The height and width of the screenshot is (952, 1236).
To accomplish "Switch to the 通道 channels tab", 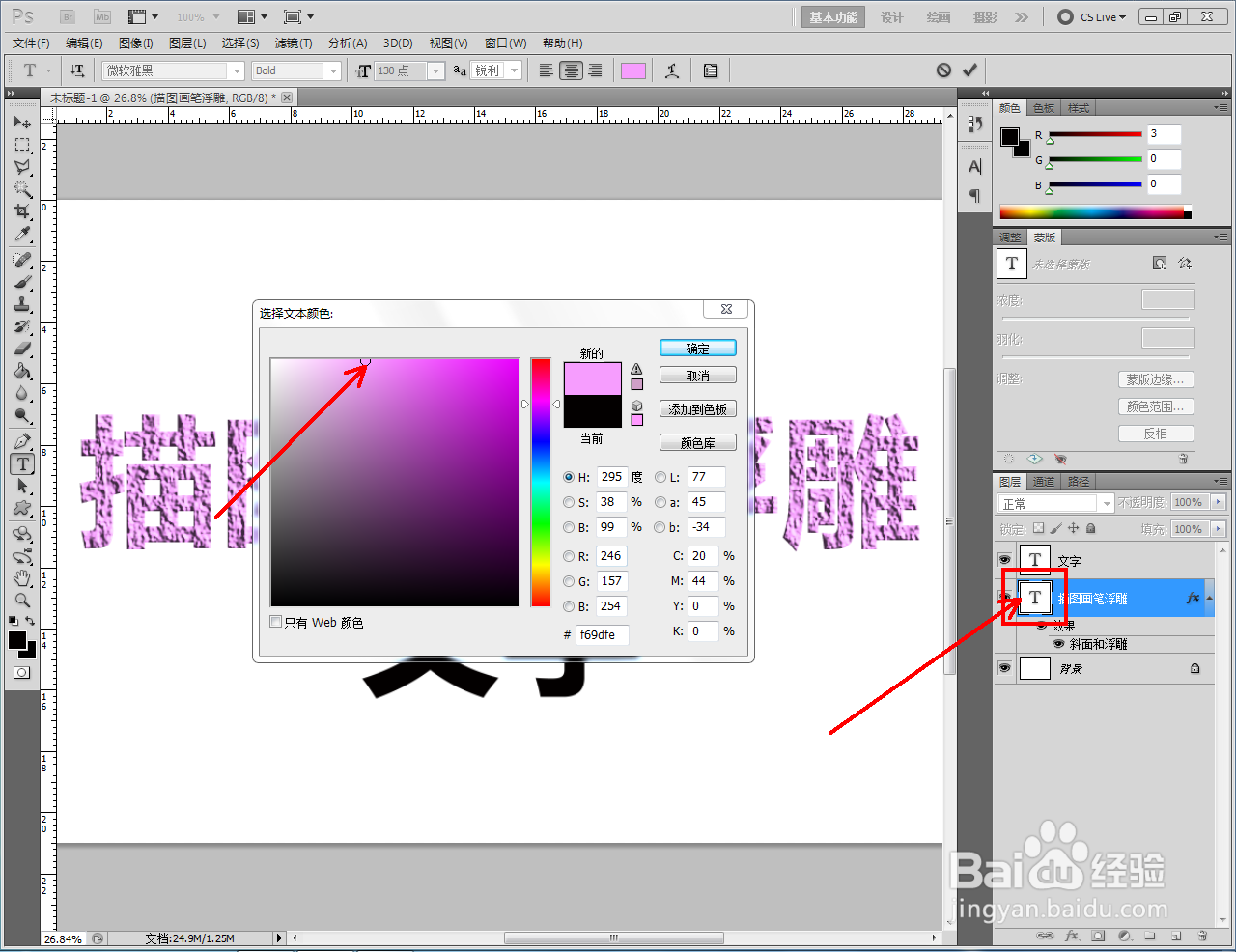I will click(1044, 481).
